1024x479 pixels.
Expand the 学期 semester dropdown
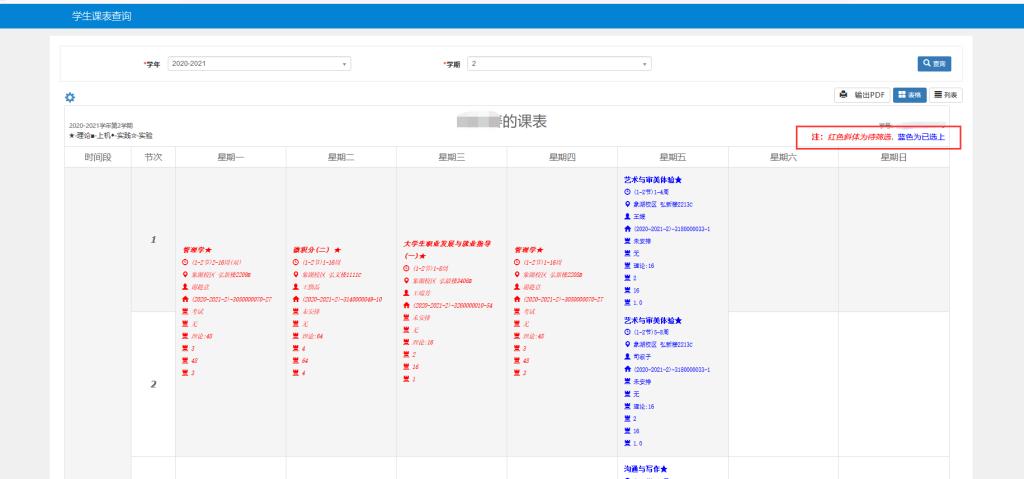coord(560,64)
